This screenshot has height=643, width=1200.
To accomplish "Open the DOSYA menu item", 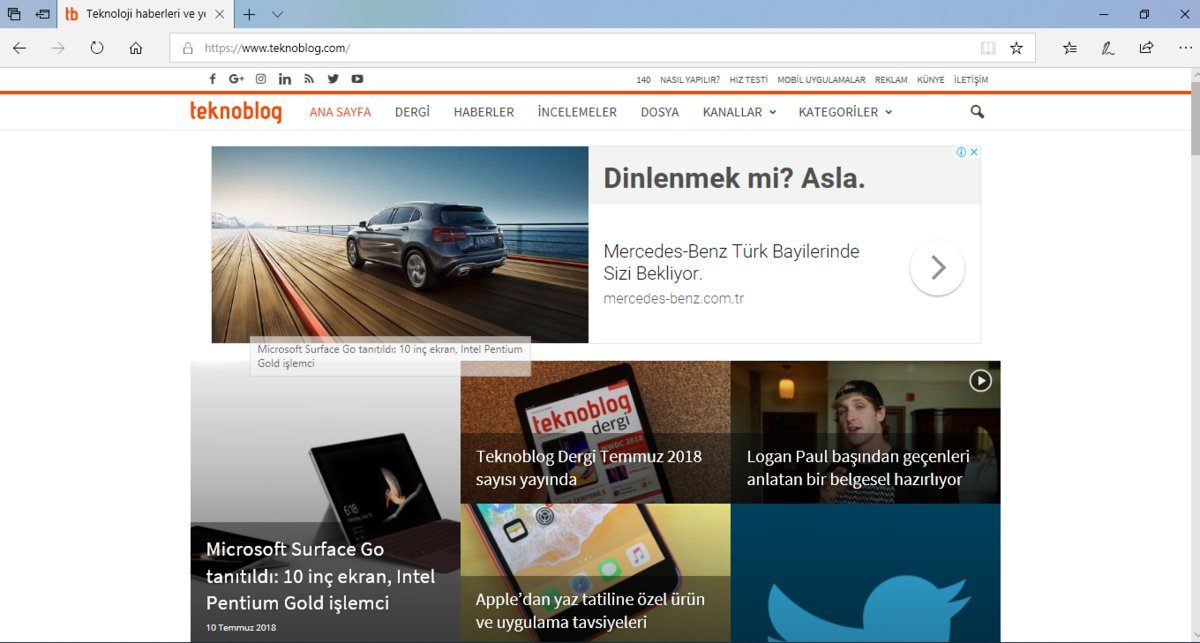I will (x=660, y=112).
